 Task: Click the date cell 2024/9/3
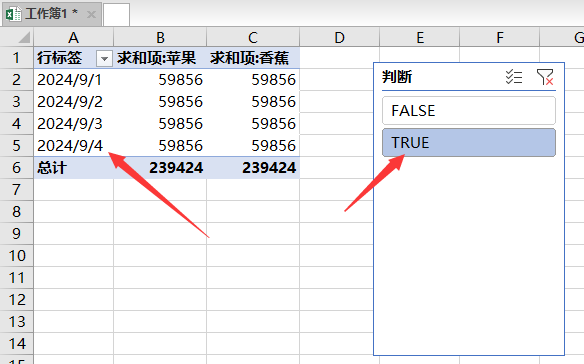pyautogui.click(x=73, y=124)
